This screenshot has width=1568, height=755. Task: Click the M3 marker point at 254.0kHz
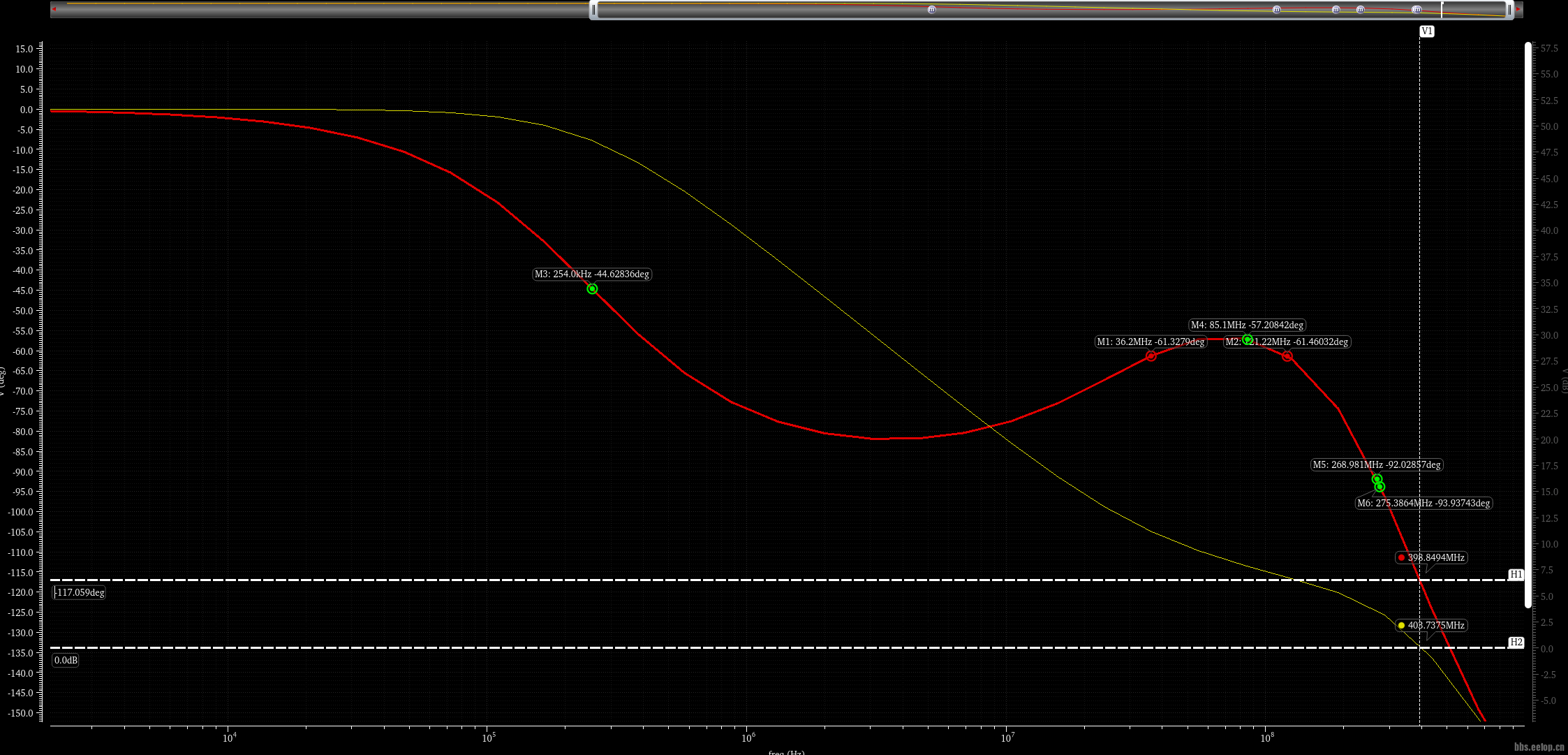coord(592,289)
